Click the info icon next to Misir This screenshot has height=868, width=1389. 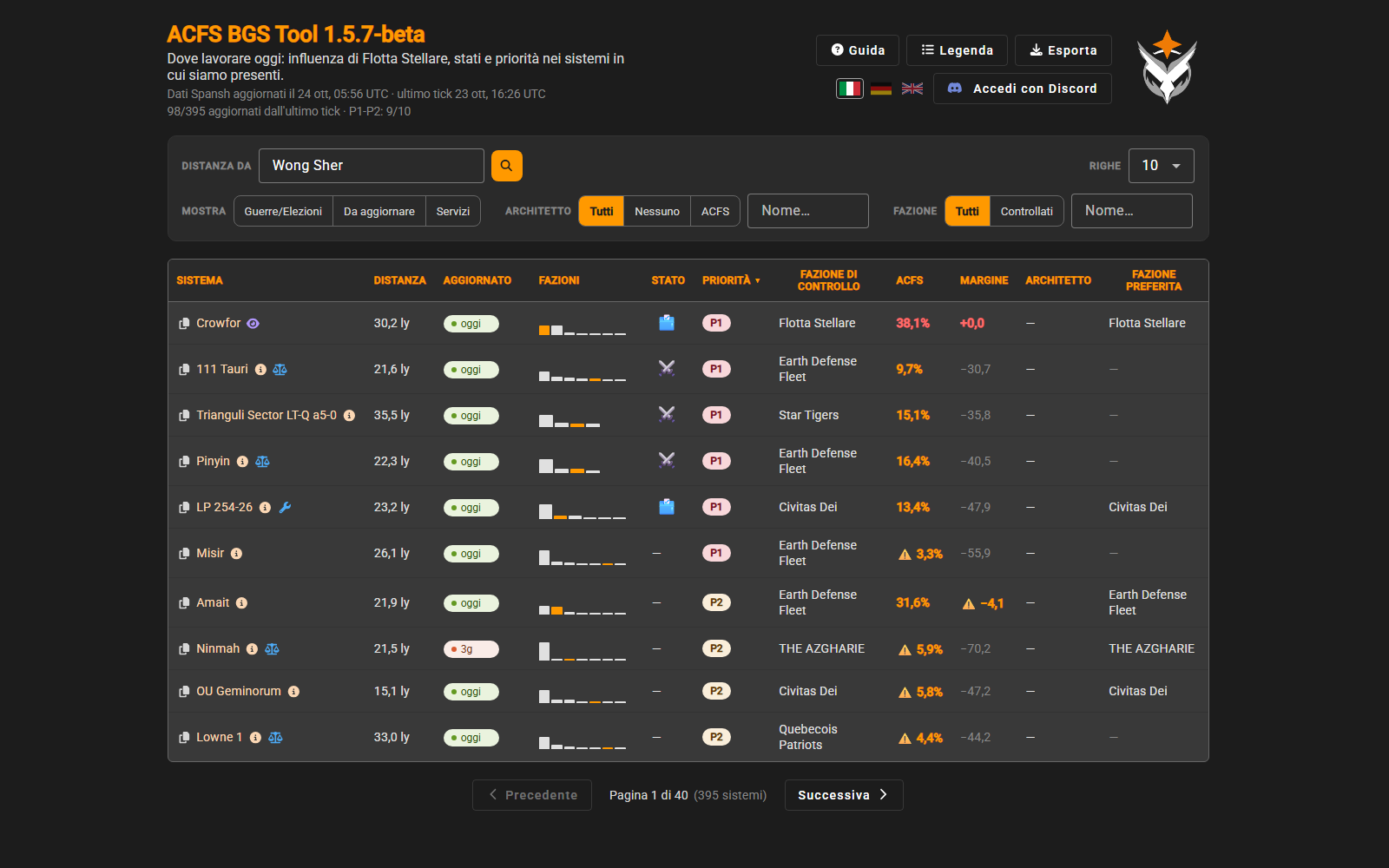[236, 554]
